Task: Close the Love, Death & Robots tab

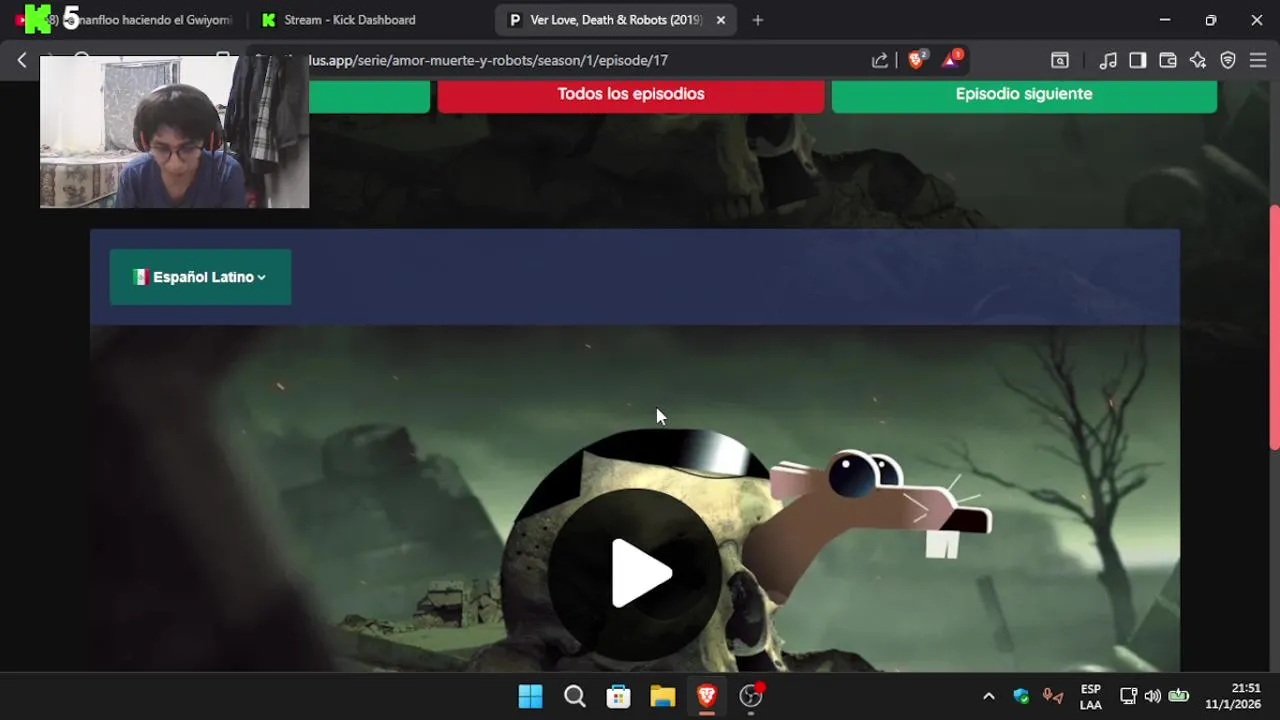Action: coord(721,20)
